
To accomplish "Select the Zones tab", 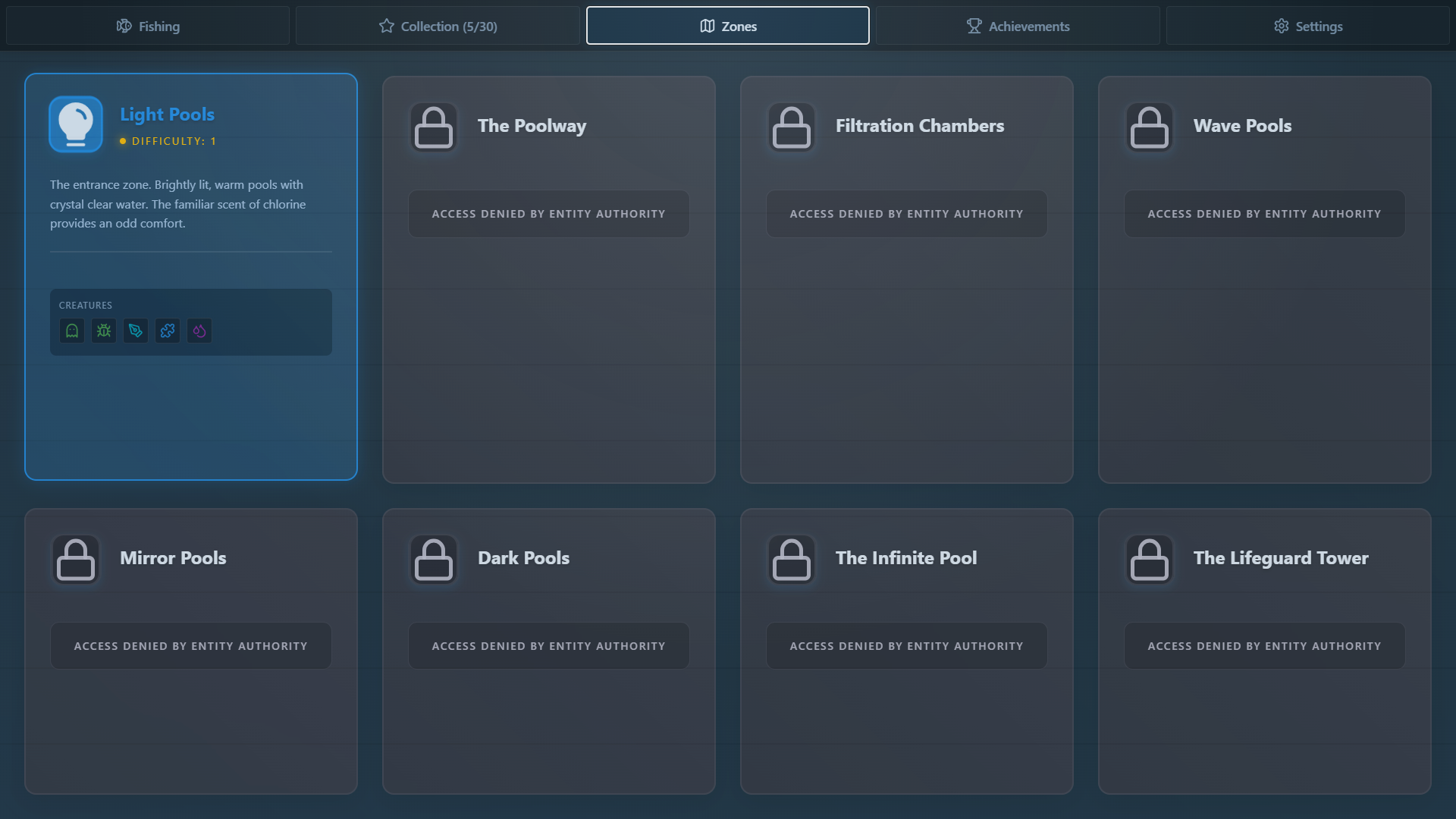I will (x=727, y=26).
